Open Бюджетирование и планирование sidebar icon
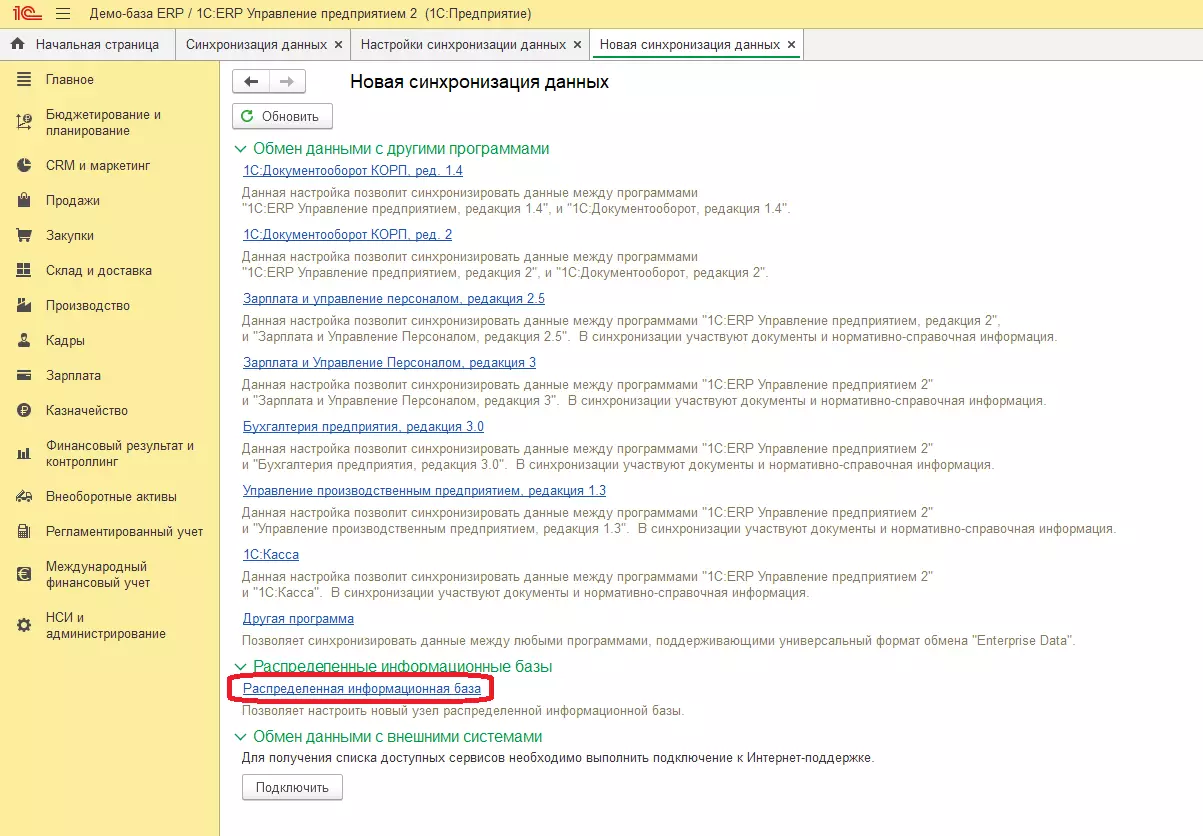The width and height of the screenshot is (1203, 836). tap(24, 123)
